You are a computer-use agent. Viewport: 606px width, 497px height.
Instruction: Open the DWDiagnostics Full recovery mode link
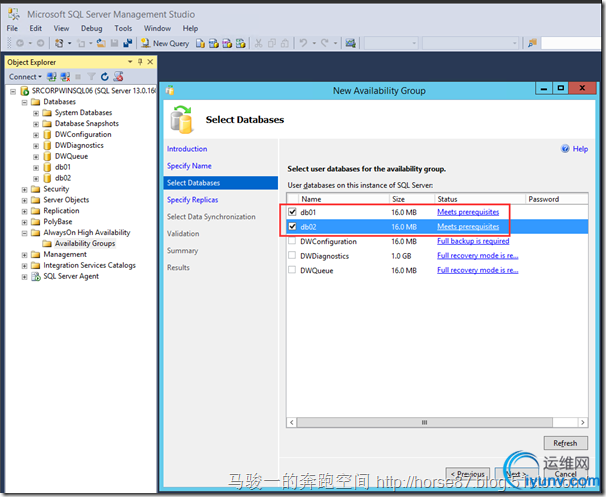(x=478, y=255)
